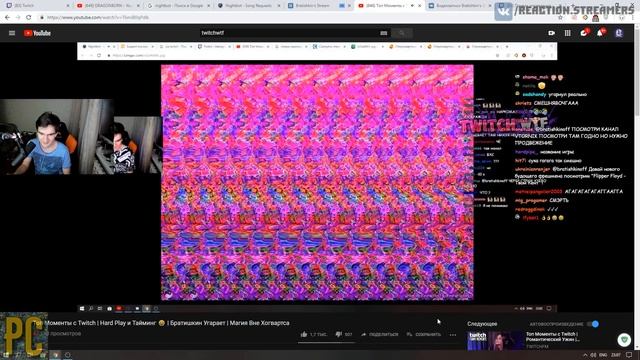Viewport: 640px width, 360px height.
Task: Switch to the first Twitch tab
Action: pyautogui.click(x=37, y=6)
